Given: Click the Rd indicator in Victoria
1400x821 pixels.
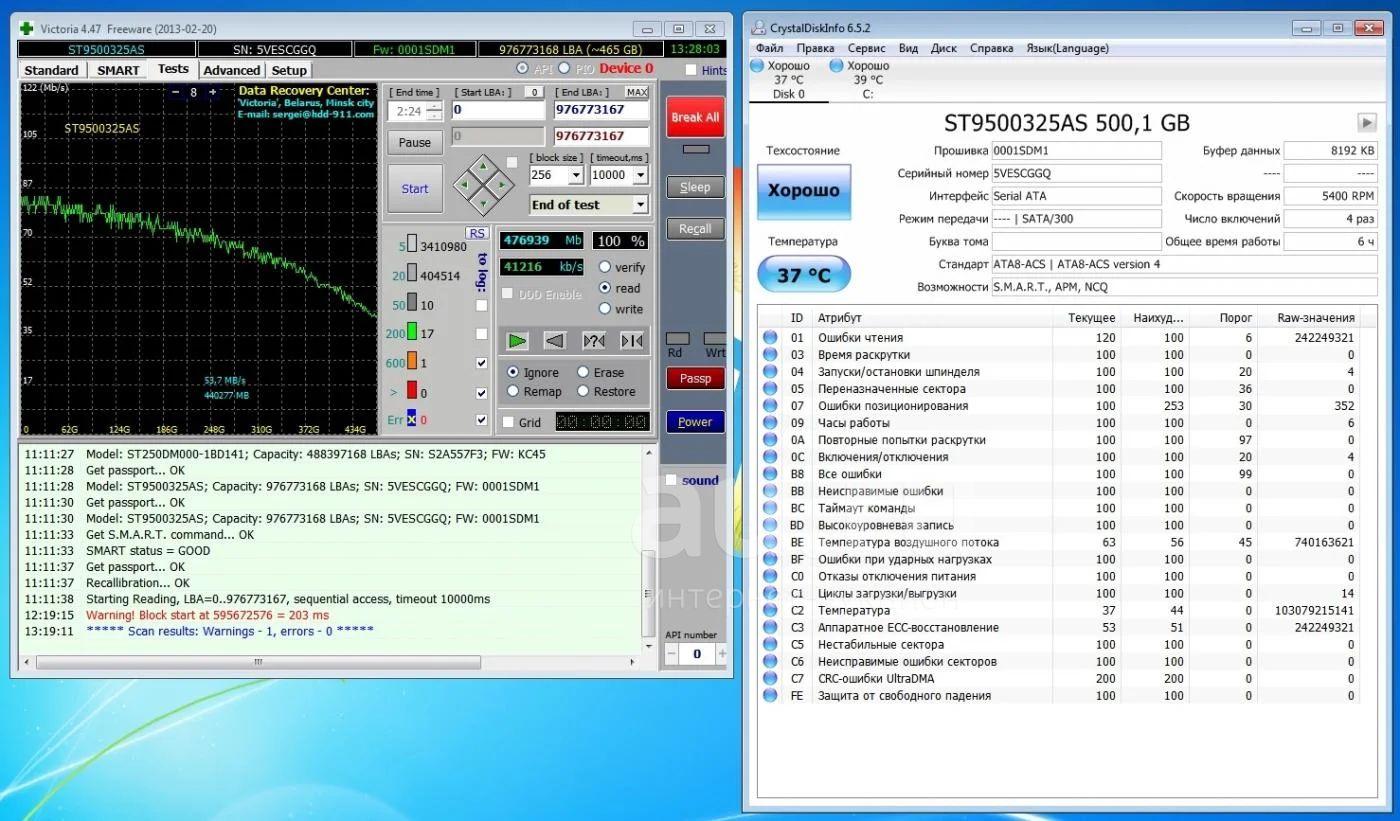Looking at the screenshot, I should click(x=677, y=339).
